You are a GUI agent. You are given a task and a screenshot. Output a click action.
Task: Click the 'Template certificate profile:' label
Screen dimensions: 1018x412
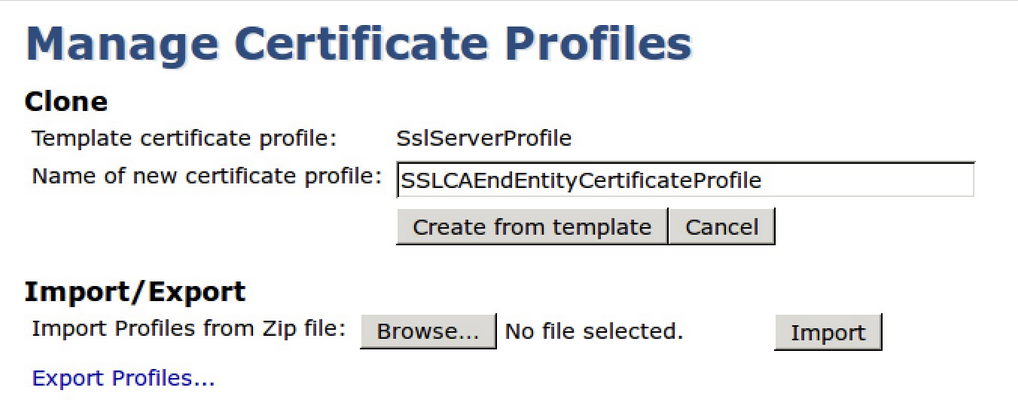point(185,138)
